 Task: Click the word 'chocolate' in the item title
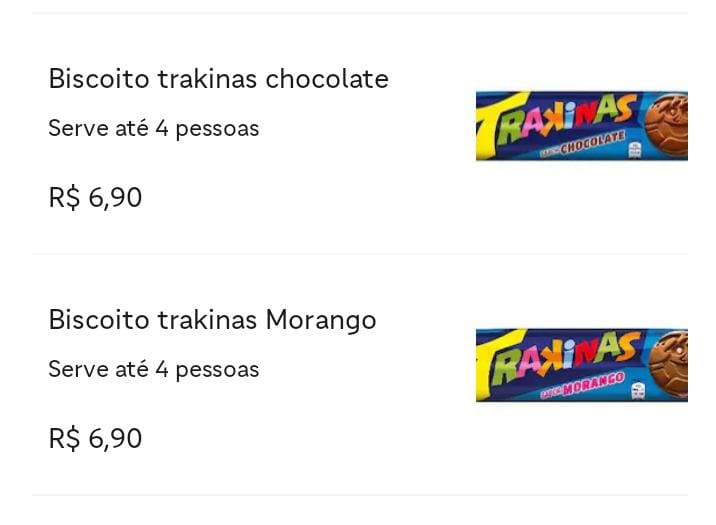[327, 79]
